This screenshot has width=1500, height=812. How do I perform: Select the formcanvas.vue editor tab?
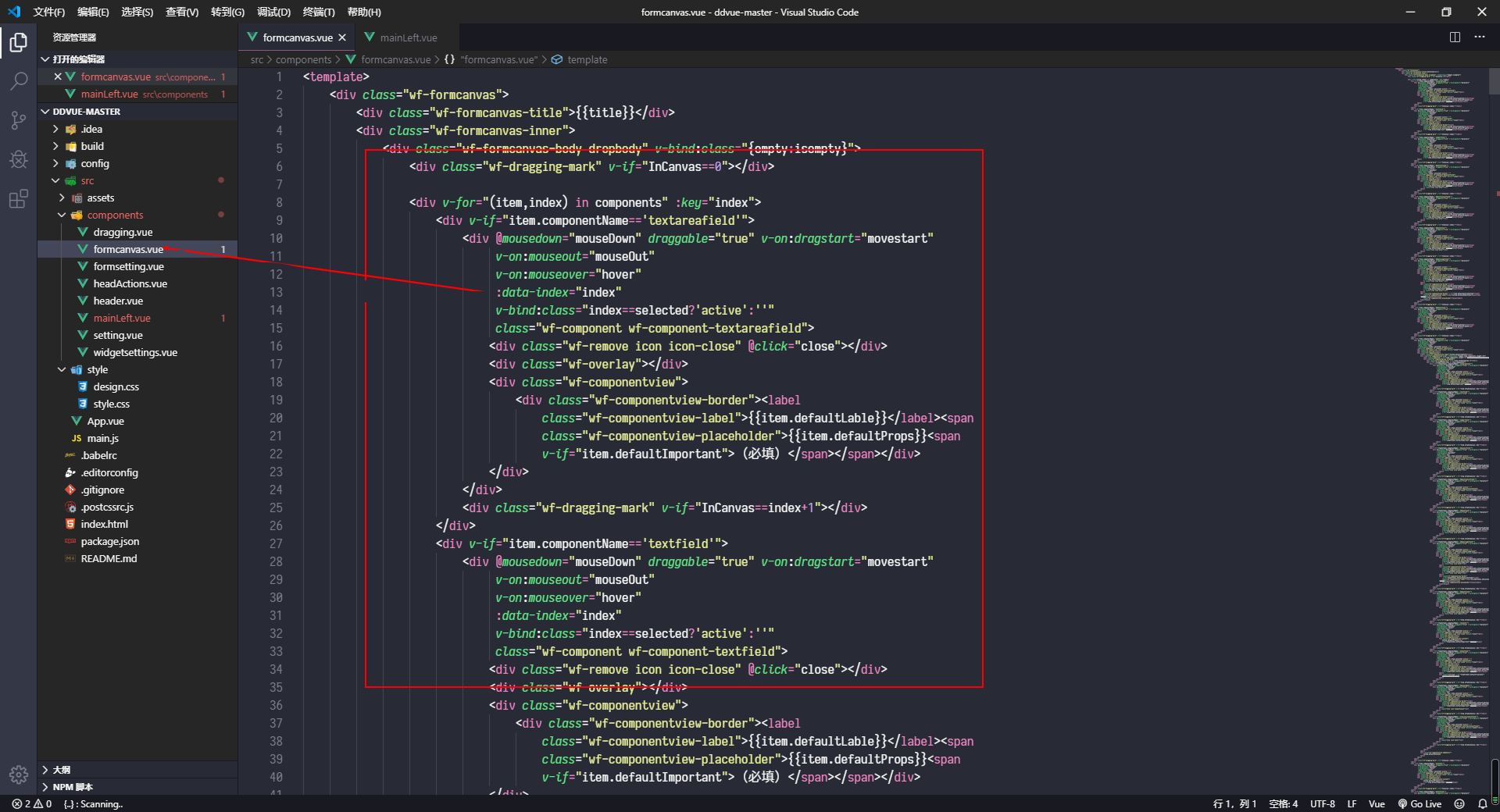coord(298,37)
